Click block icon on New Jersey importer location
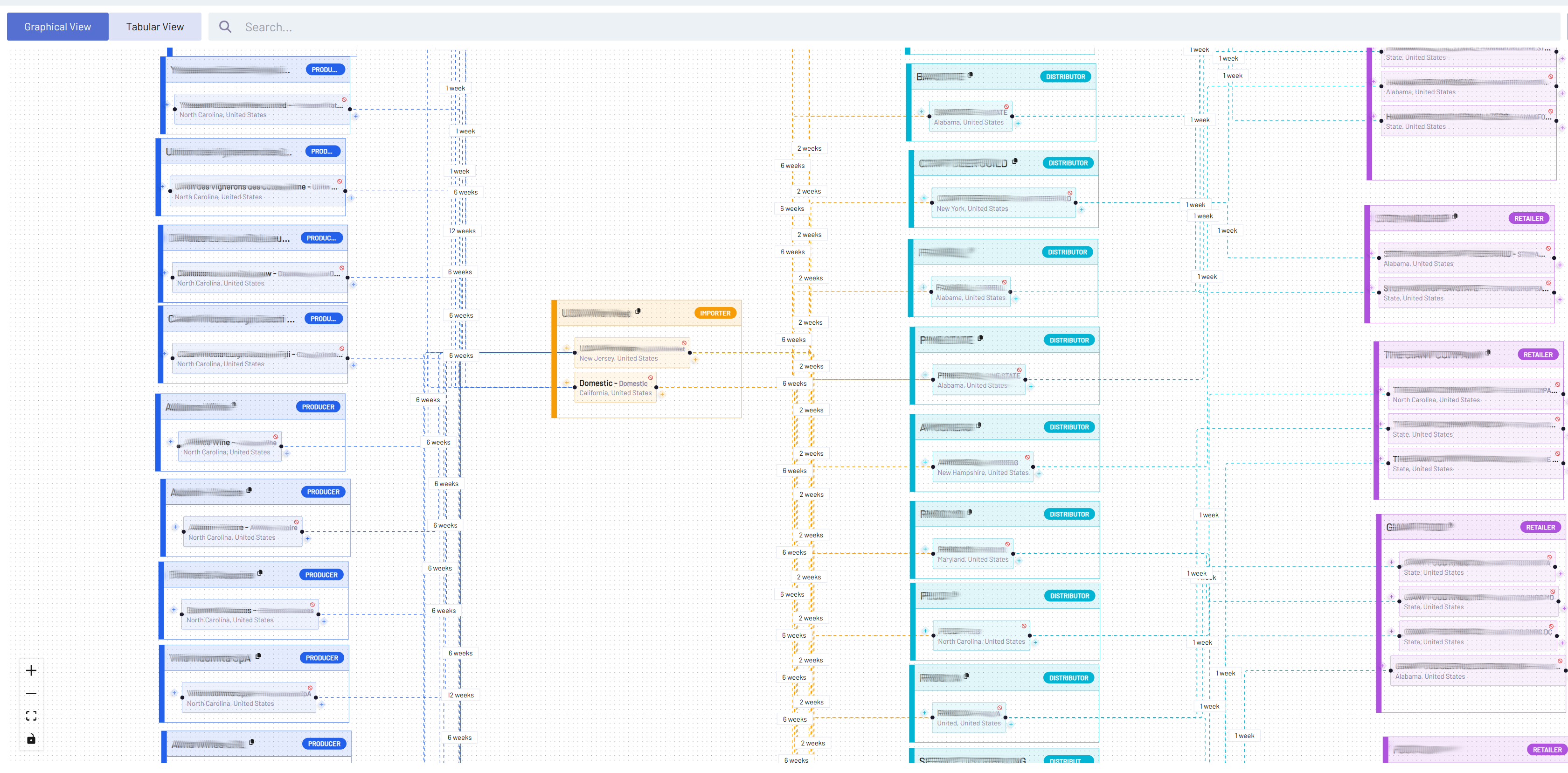This screenshot has width=1568, height=773. pos(684,343)
